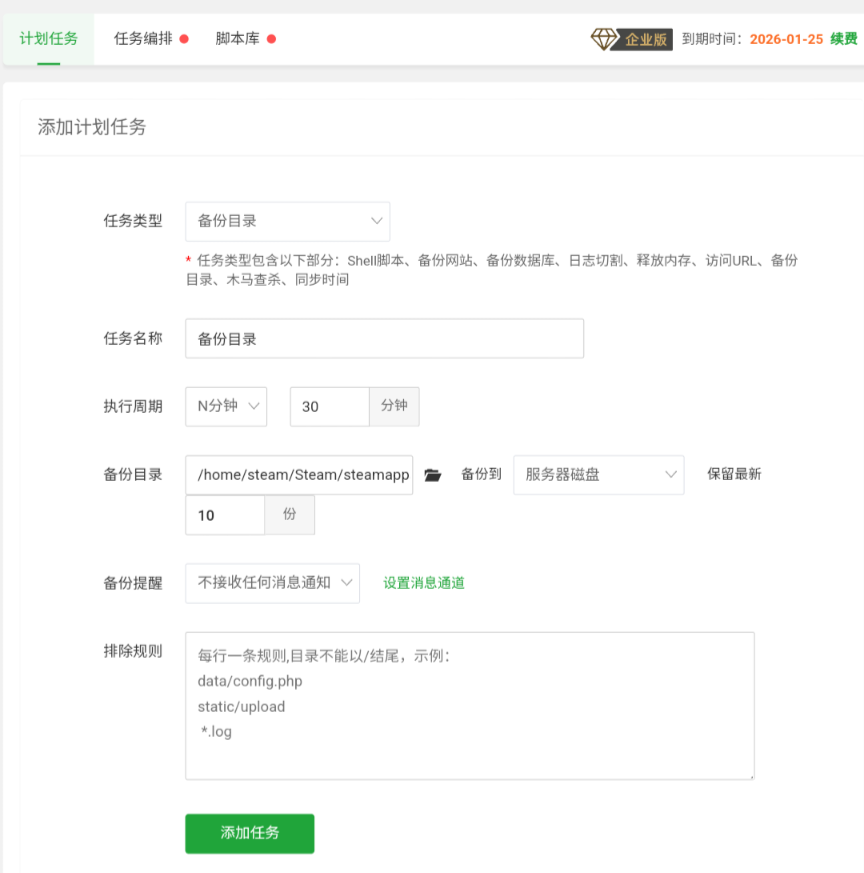Switch to the 计划任务 tab

[48, 39]
